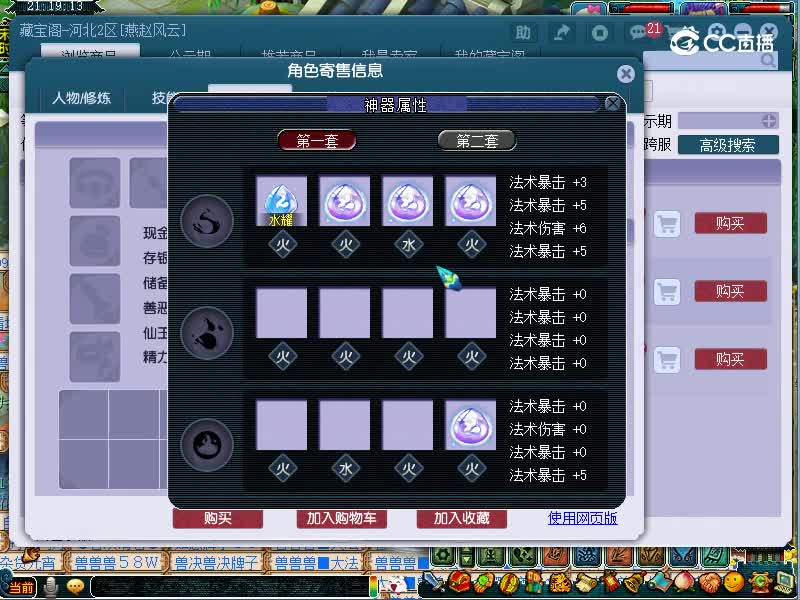Viewport: 800px width, 600px height.
Task: Add third listing to cart icon
Action: click(667, 360)
